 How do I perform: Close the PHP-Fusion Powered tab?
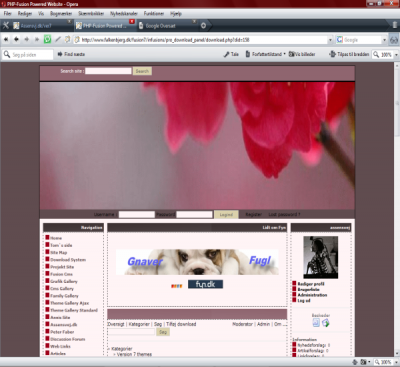click(132, 22)
